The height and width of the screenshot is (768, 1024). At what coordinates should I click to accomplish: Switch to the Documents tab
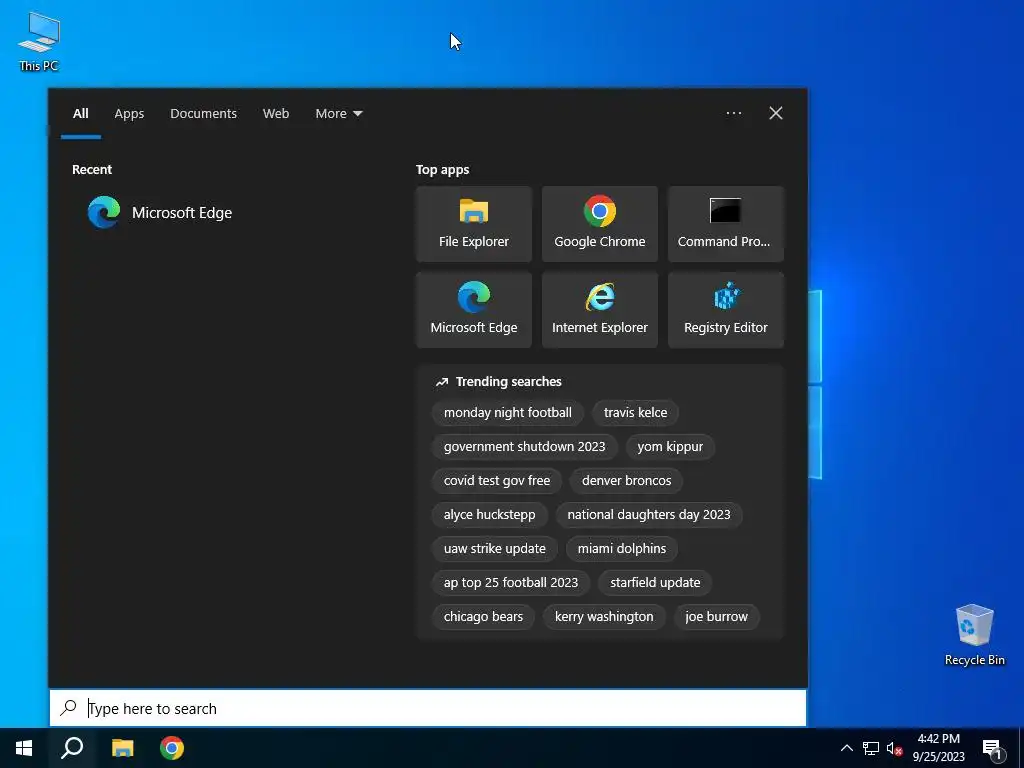tap(203, 114)
